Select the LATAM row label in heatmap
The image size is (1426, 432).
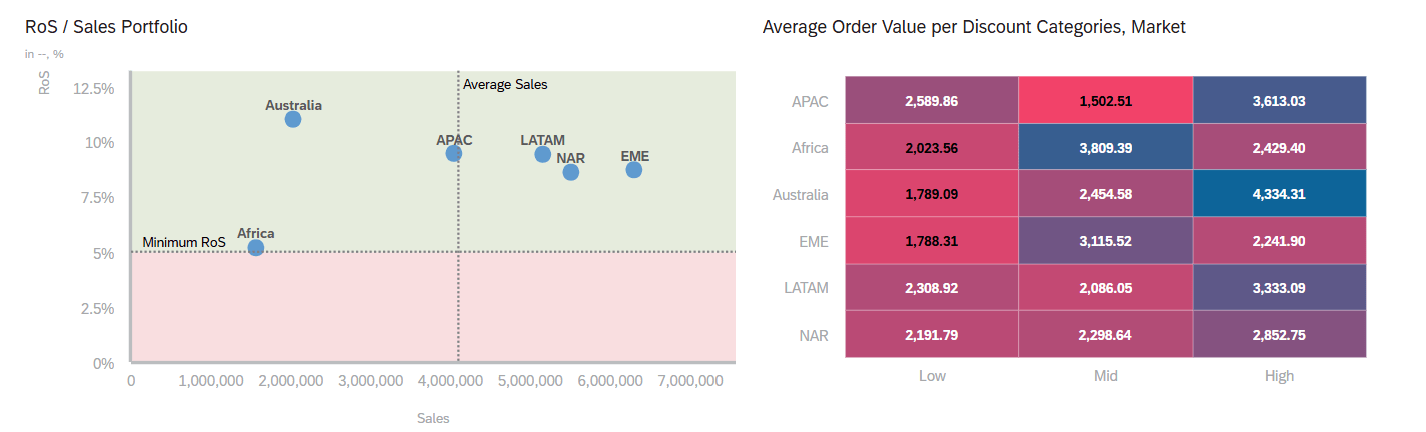(806, 288)
